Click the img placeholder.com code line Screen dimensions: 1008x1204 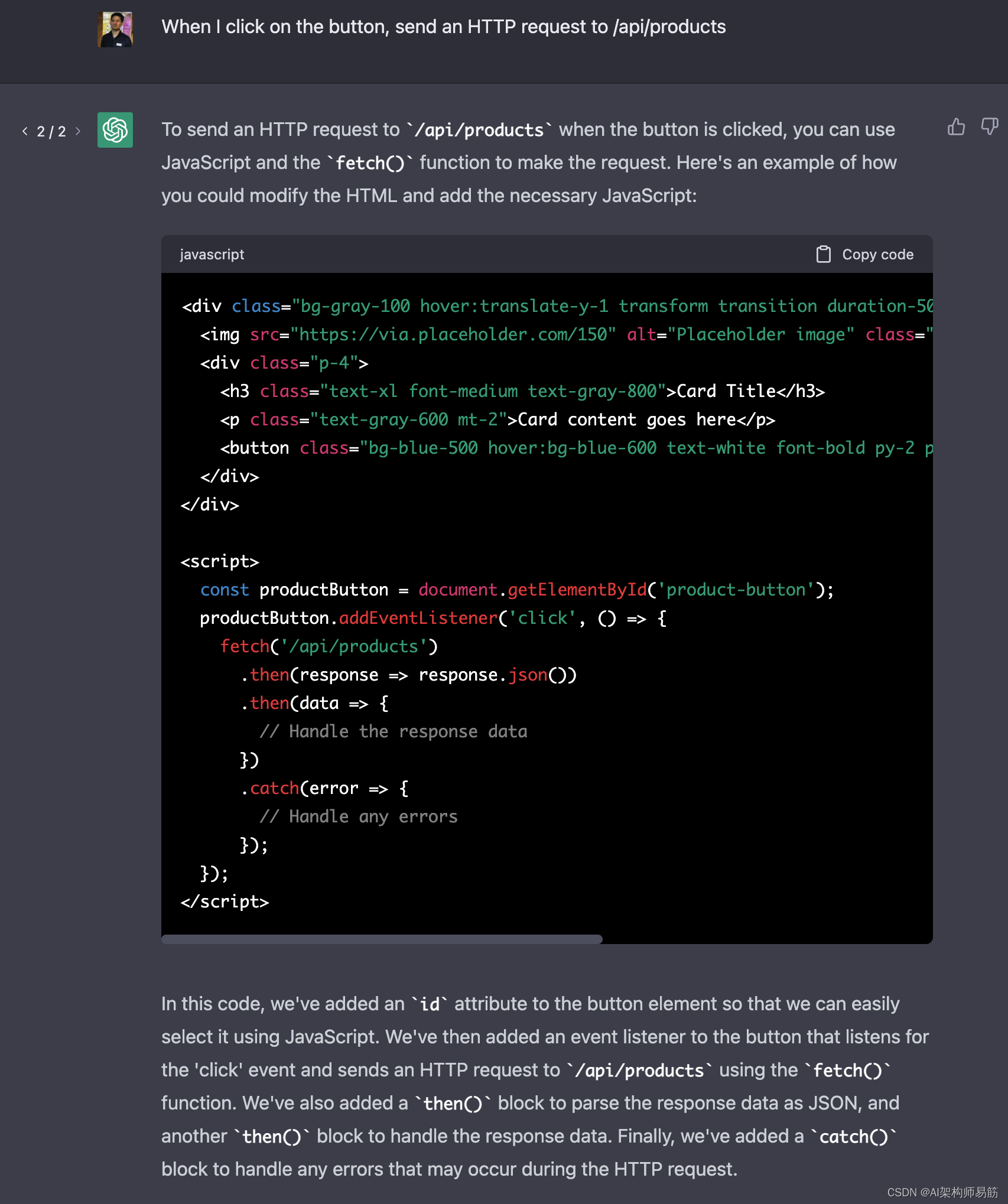[566, 334]
